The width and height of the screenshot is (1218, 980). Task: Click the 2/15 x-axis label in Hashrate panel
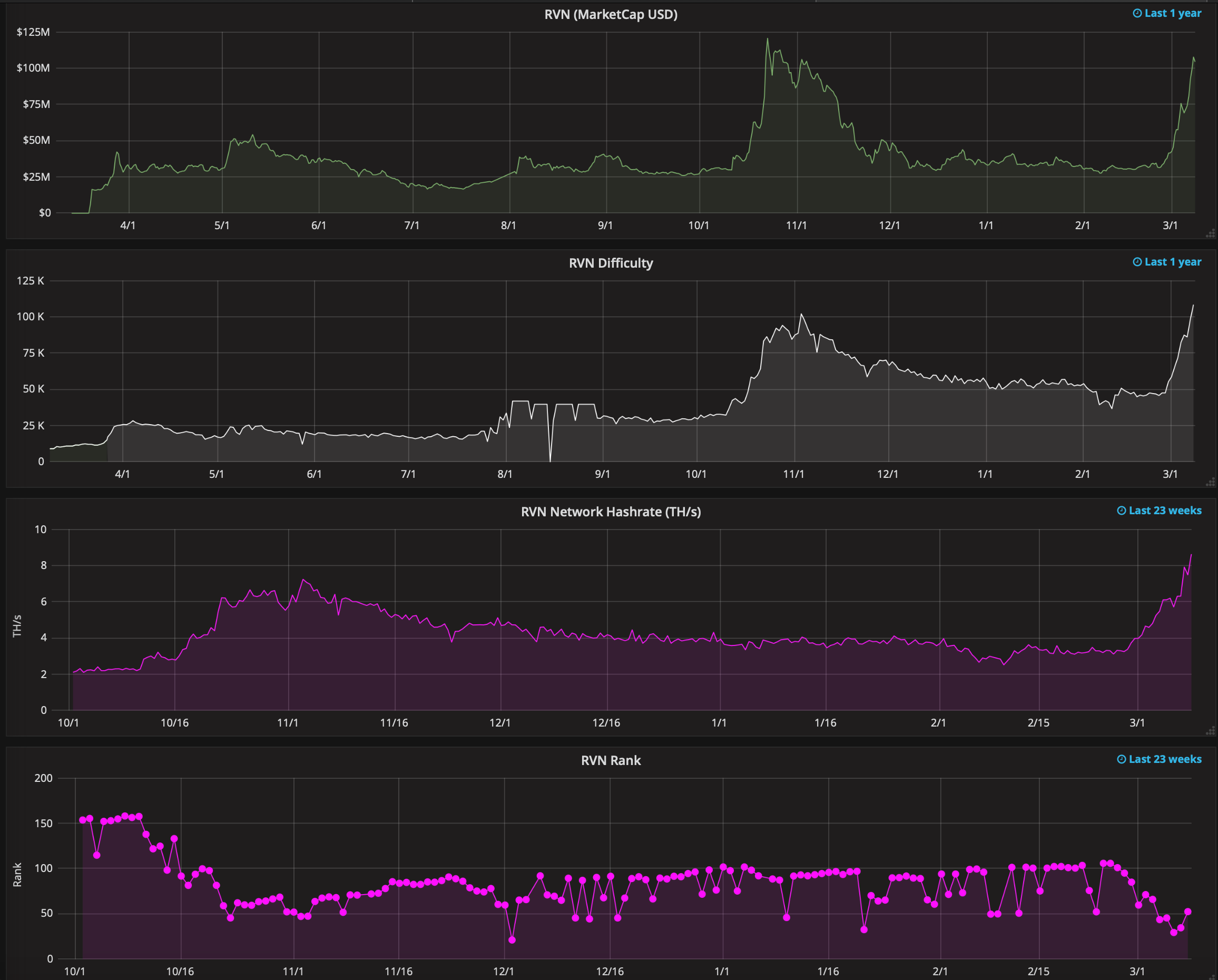pos(1038,723)
